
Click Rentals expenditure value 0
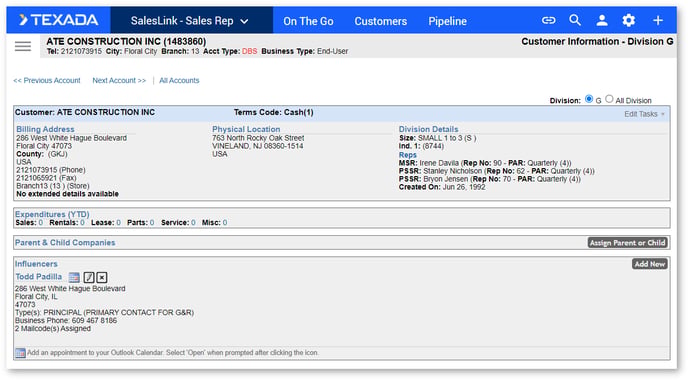(82, 223)
